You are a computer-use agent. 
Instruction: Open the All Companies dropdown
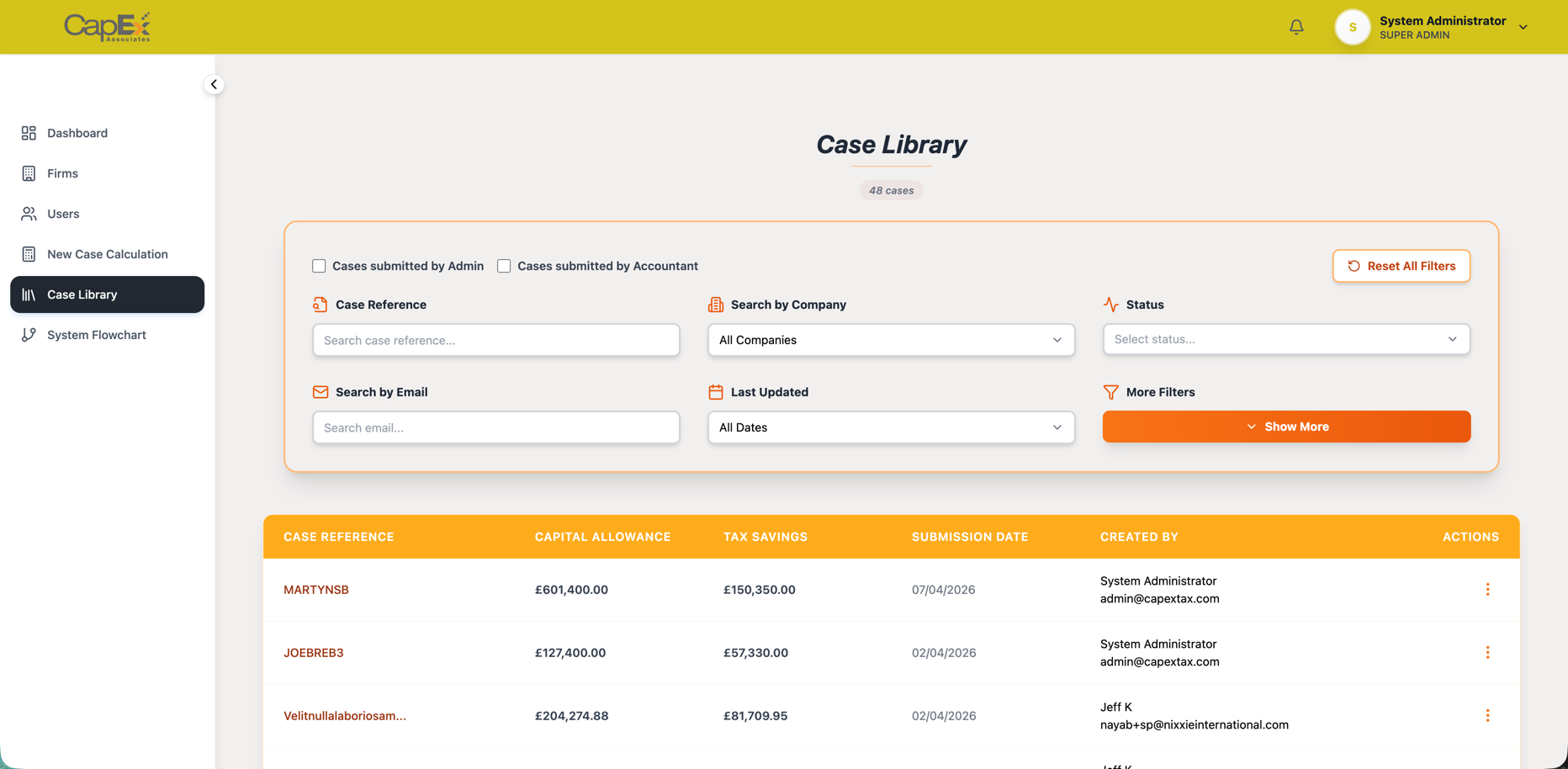[890, 340]
